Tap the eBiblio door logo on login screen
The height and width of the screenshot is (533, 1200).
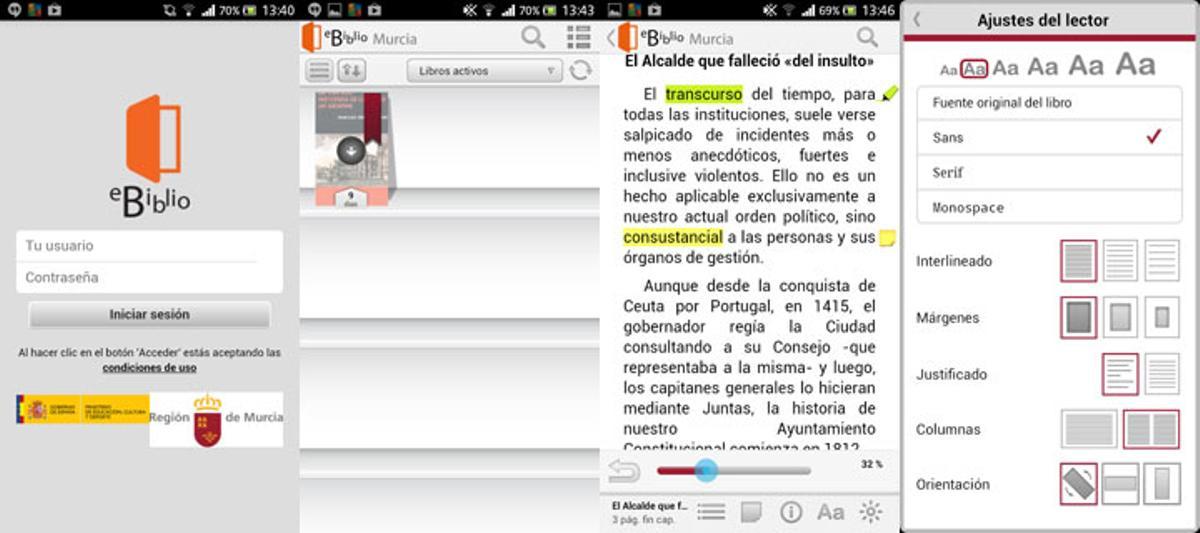click(153, 139)
